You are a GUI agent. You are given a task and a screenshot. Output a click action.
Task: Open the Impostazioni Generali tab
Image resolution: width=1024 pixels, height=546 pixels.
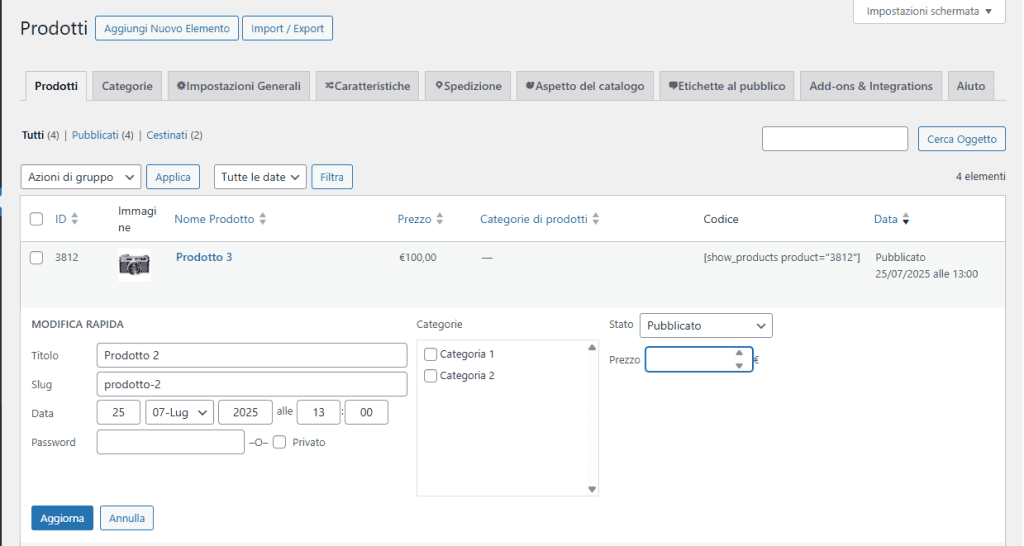(238, 86)
